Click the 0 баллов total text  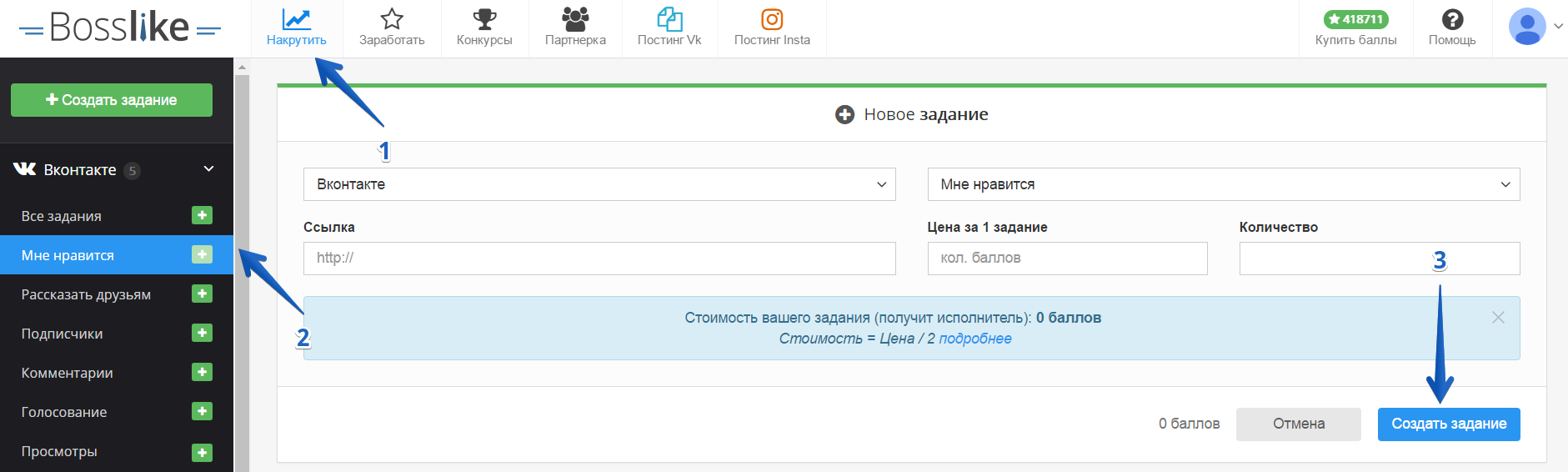coord(1190,424)
